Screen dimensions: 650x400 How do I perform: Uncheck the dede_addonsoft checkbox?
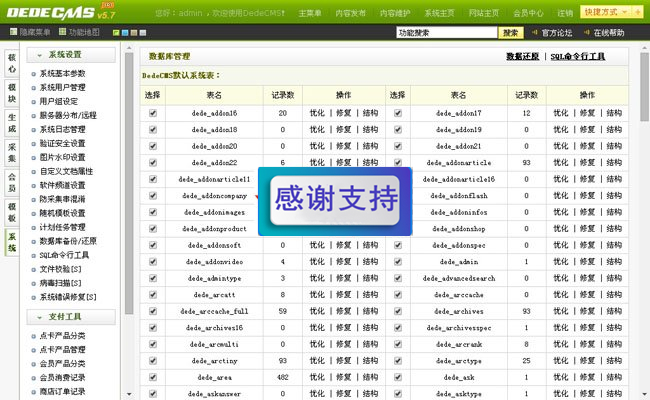coord(153,245)
